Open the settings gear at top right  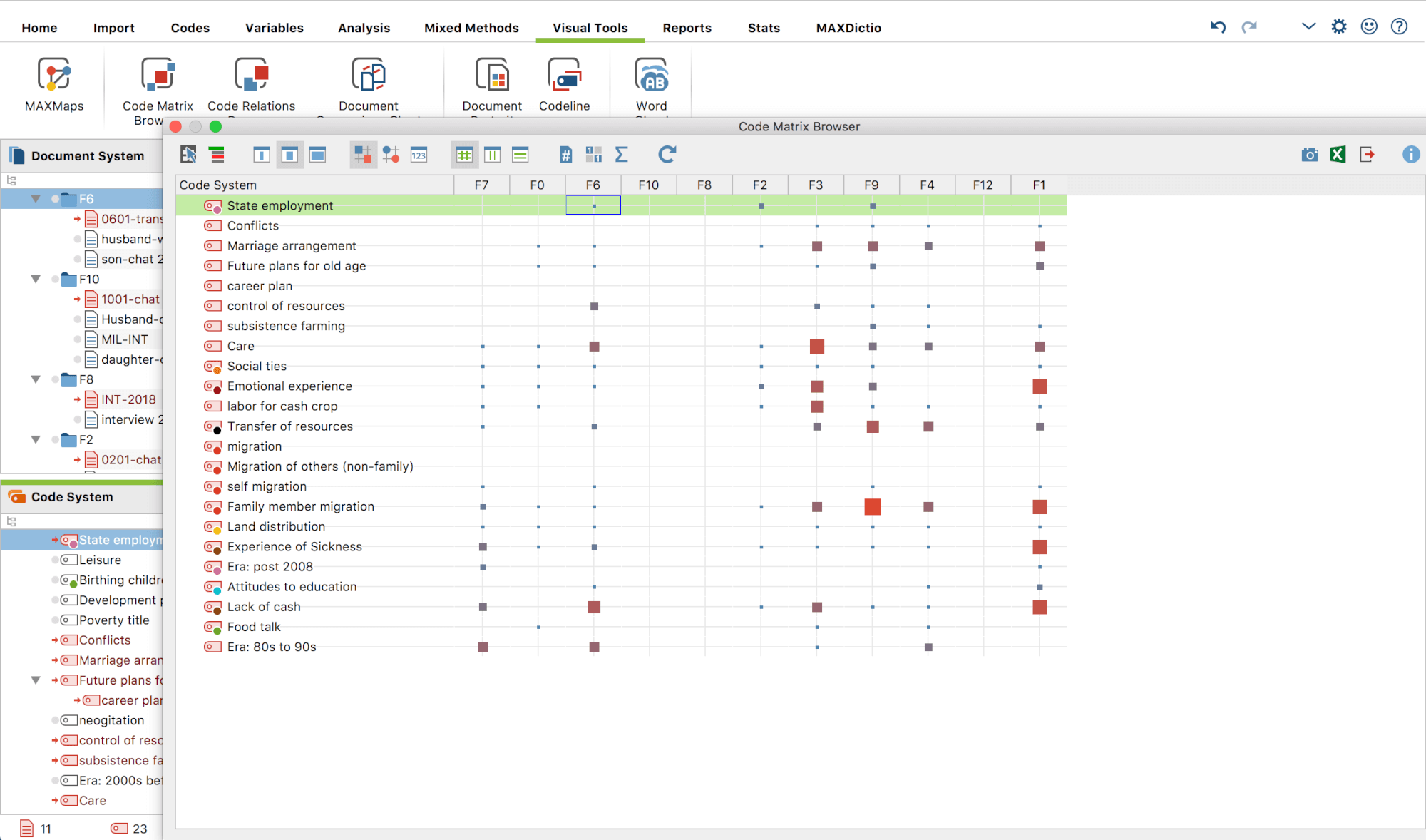1339,26
